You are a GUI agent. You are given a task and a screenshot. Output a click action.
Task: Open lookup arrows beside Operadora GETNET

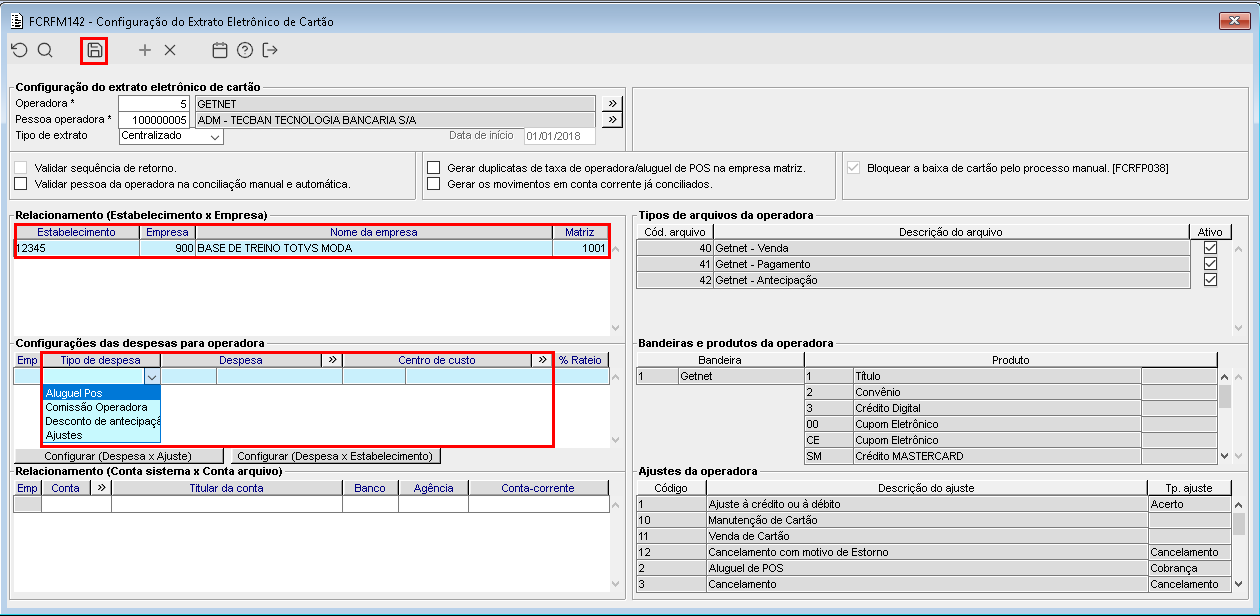click(x=612, y=103)
